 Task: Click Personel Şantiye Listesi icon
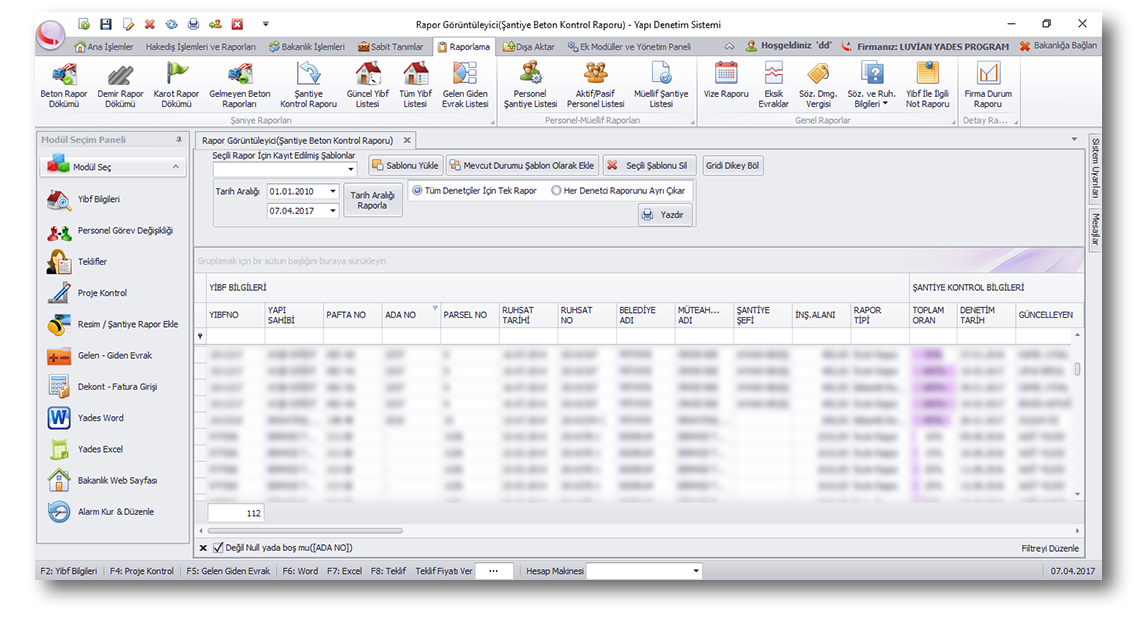click(x=530, y=74)
